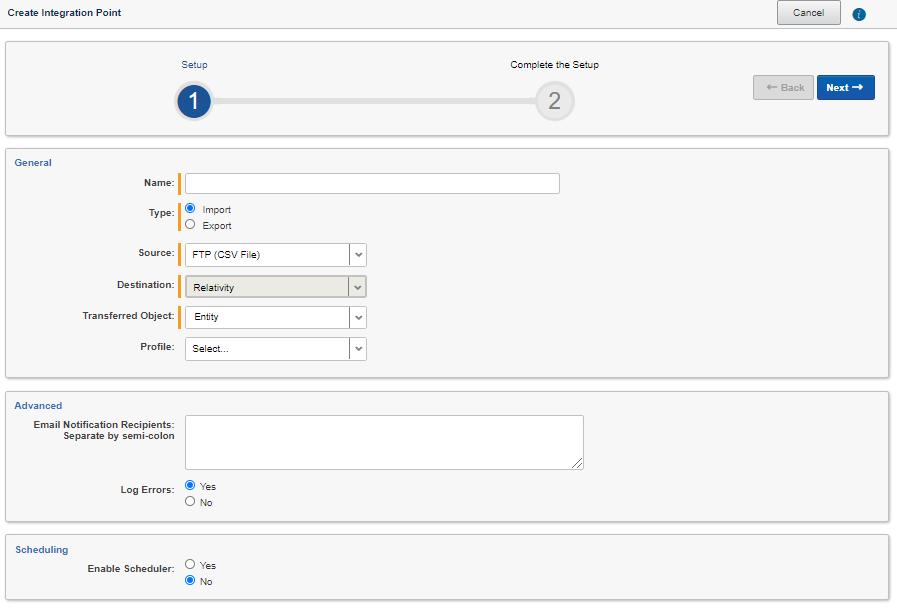Open the blue info help icon

(x=859, y=14)
